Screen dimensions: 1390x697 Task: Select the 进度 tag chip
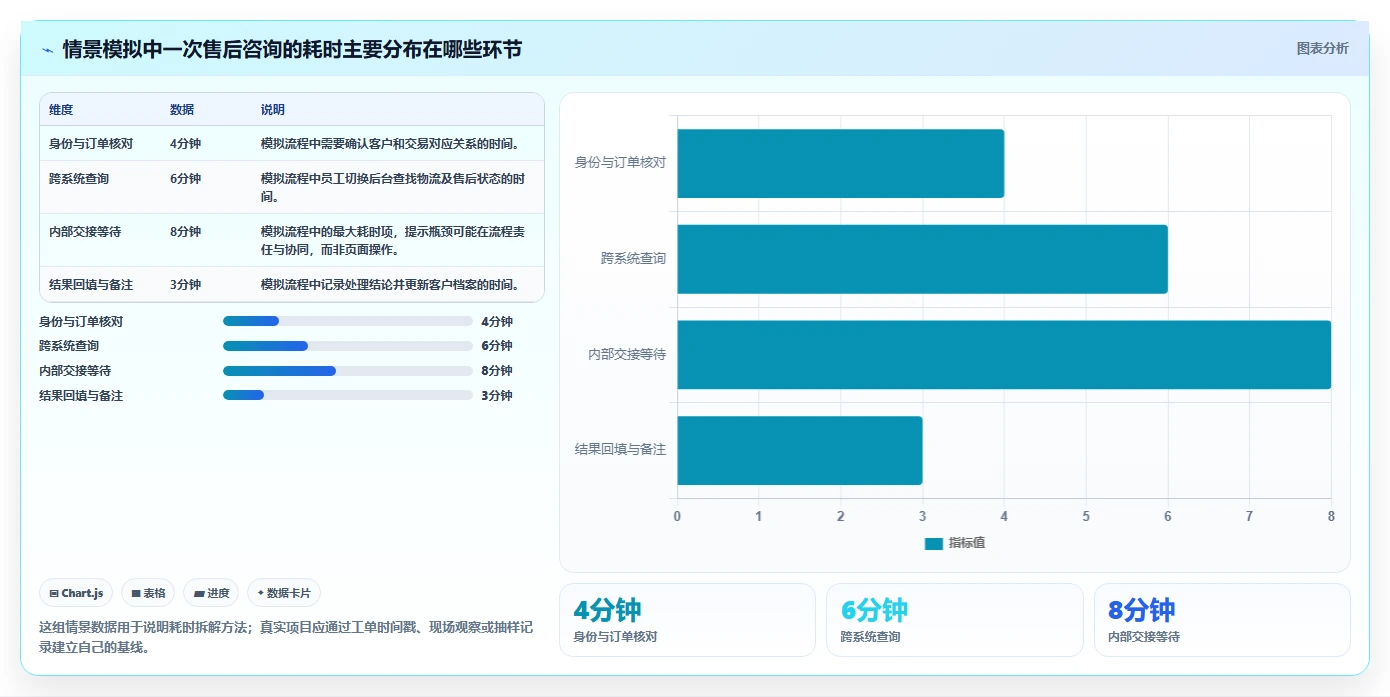coord(211,593)
